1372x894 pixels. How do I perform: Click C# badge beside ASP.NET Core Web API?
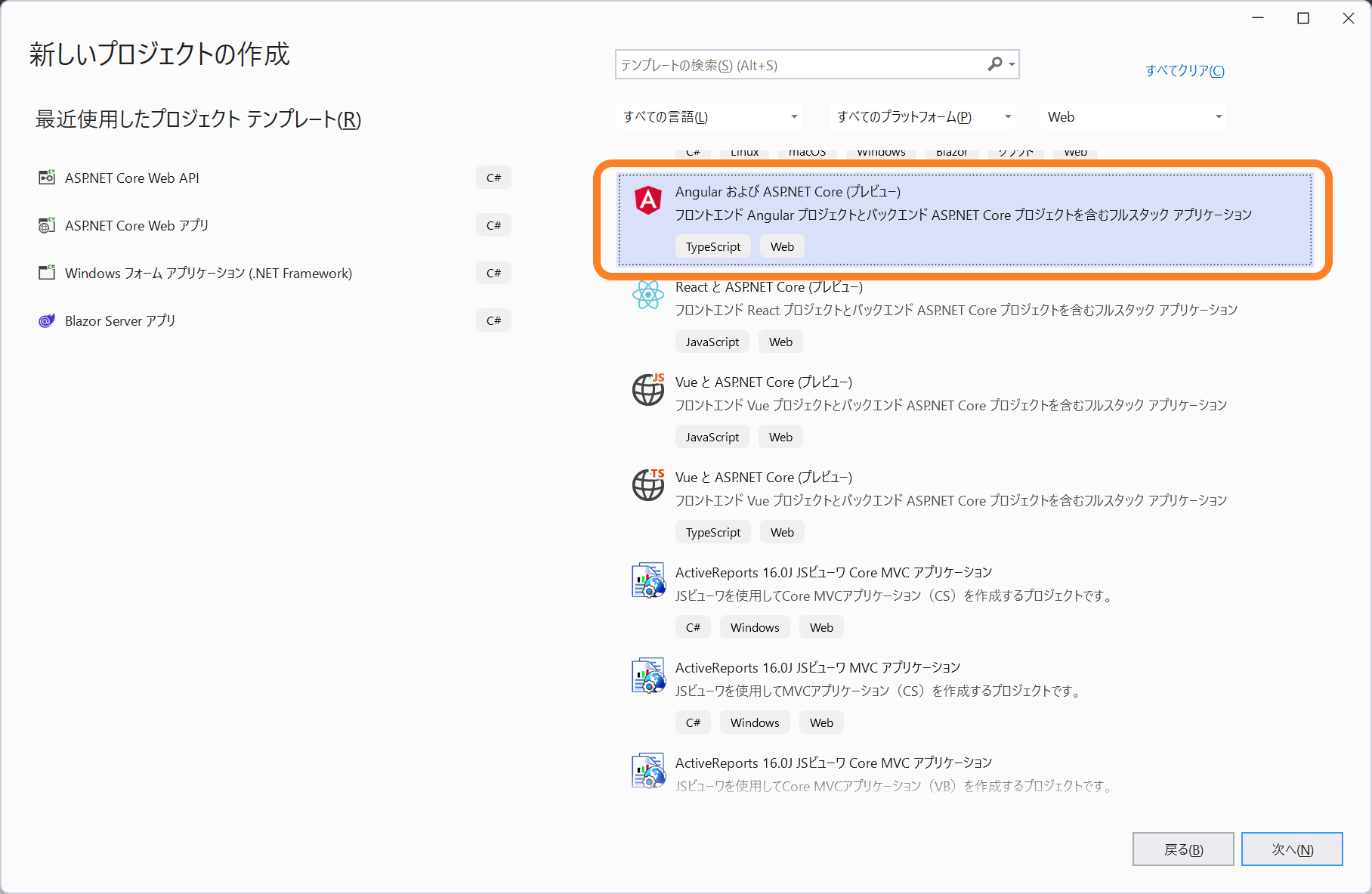[x=493, y=178]
